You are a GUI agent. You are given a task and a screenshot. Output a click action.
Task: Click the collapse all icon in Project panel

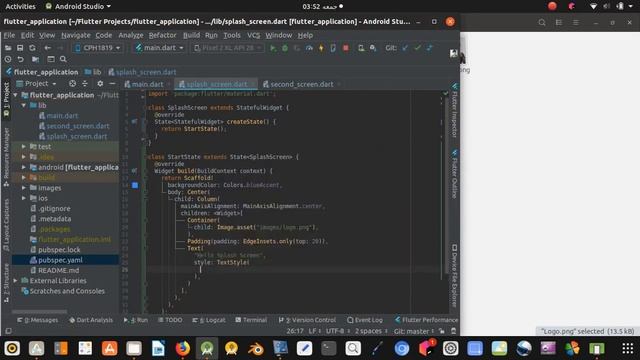point(85,83)
